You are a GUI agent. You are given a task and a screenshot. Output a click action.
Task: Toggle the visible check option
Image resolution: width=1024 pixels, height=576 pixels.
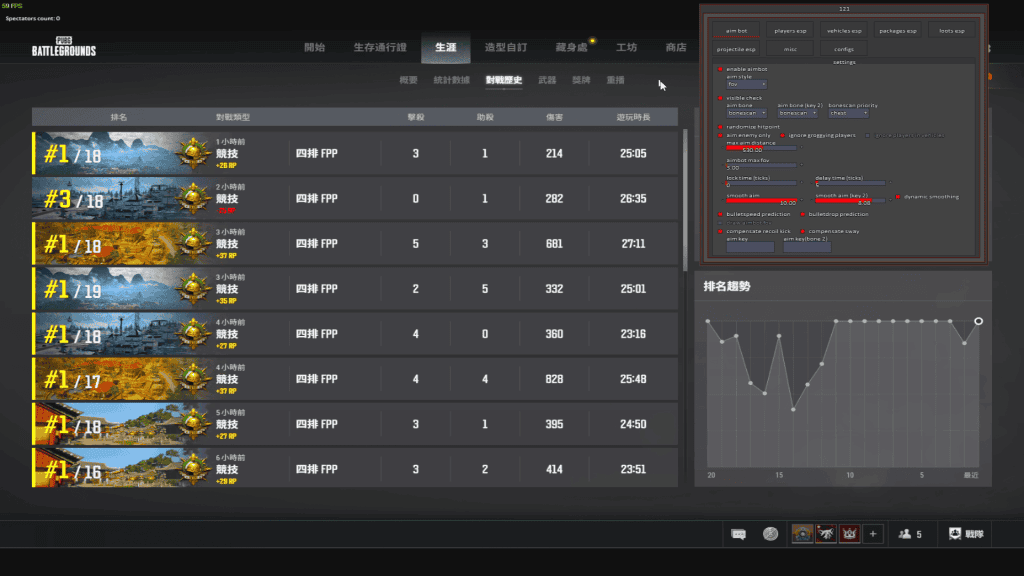coord(720,98)
